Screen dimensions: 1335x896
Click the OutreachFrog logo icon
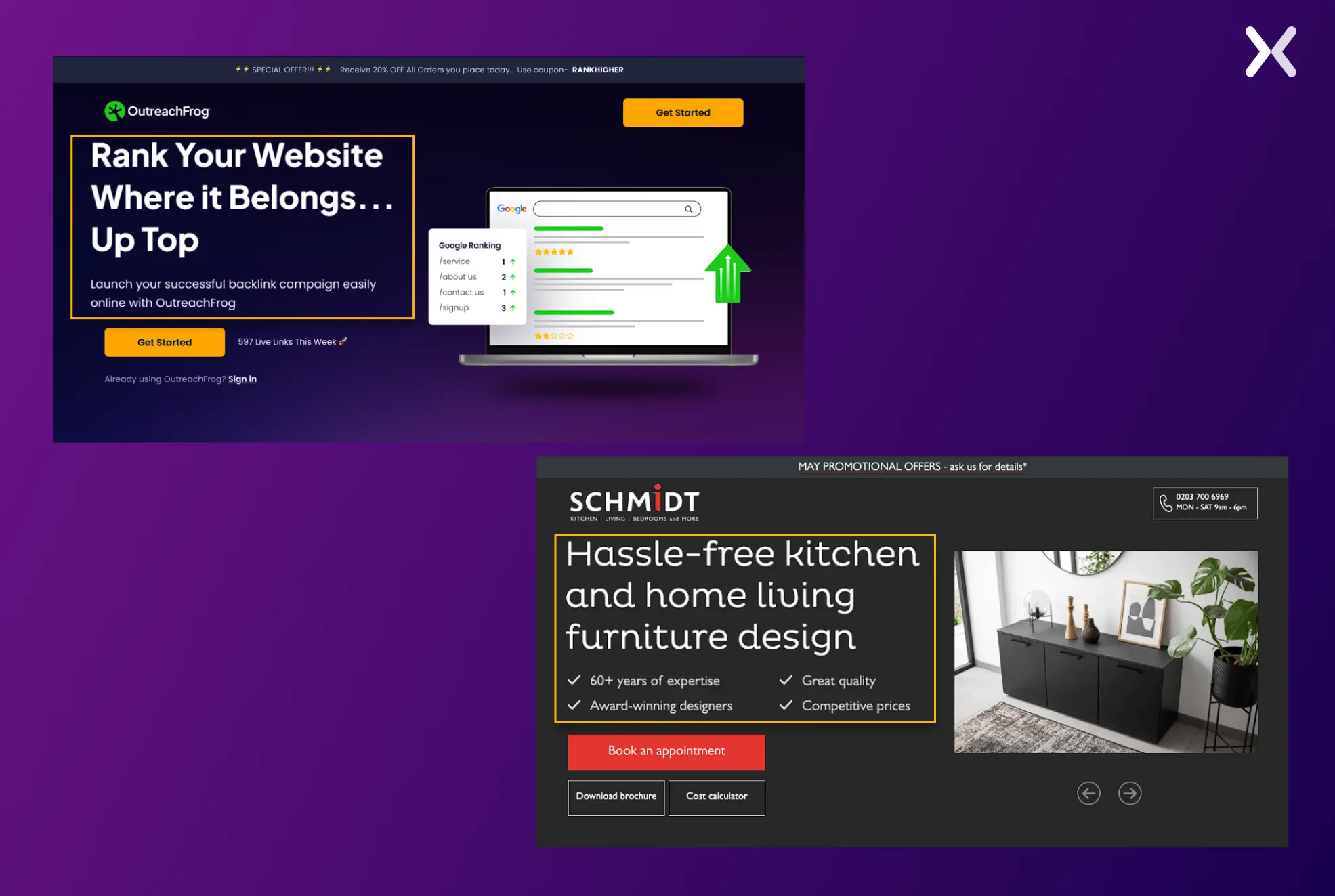point(112,111)
